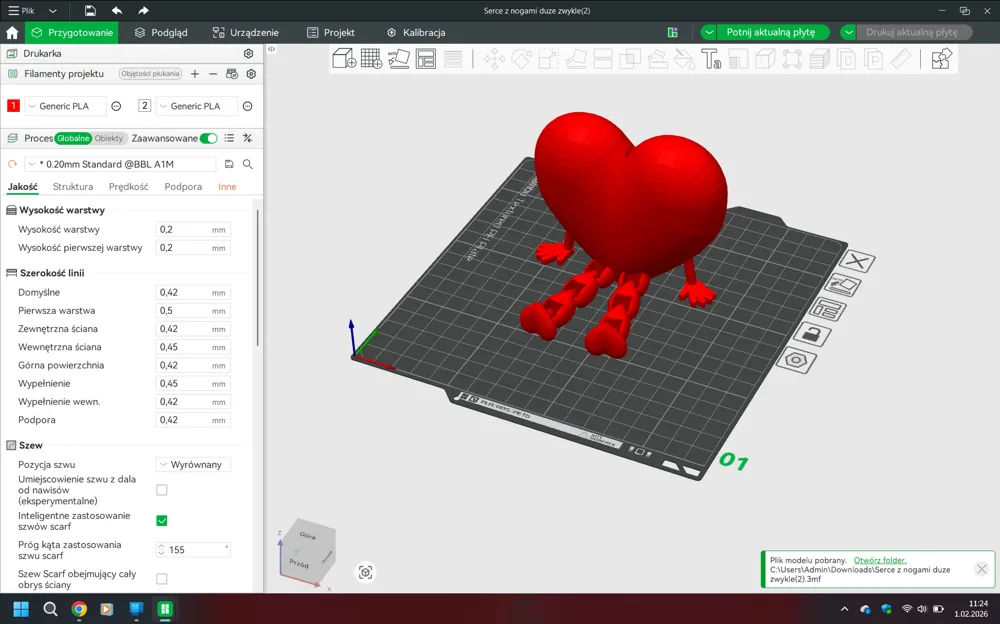Click Objętości płukania button

pyautogui.click(x=151, y=74)
